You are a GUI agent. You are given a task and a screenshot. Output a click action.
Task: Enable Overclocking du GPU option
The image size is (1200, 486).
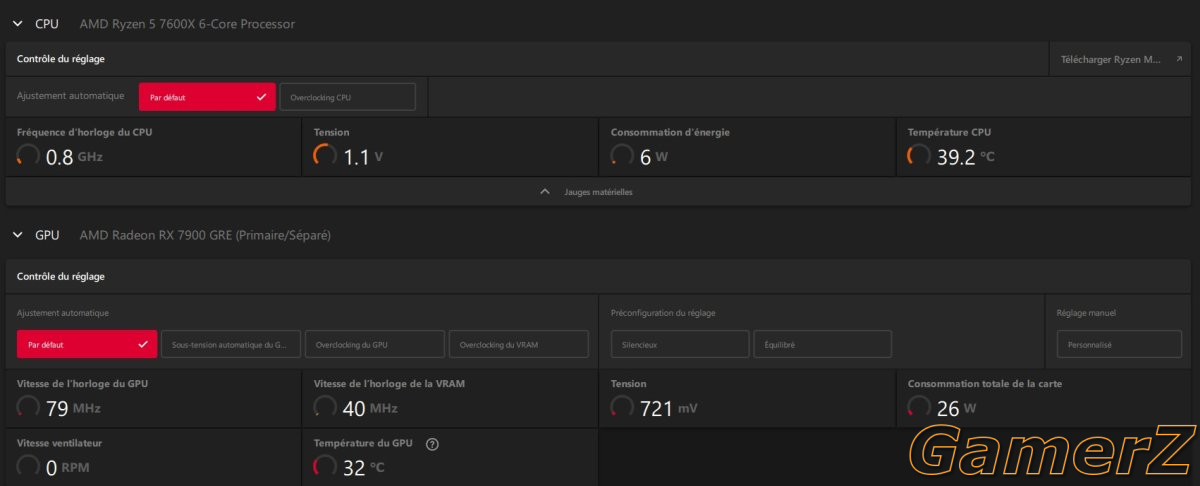click(374, 344)
